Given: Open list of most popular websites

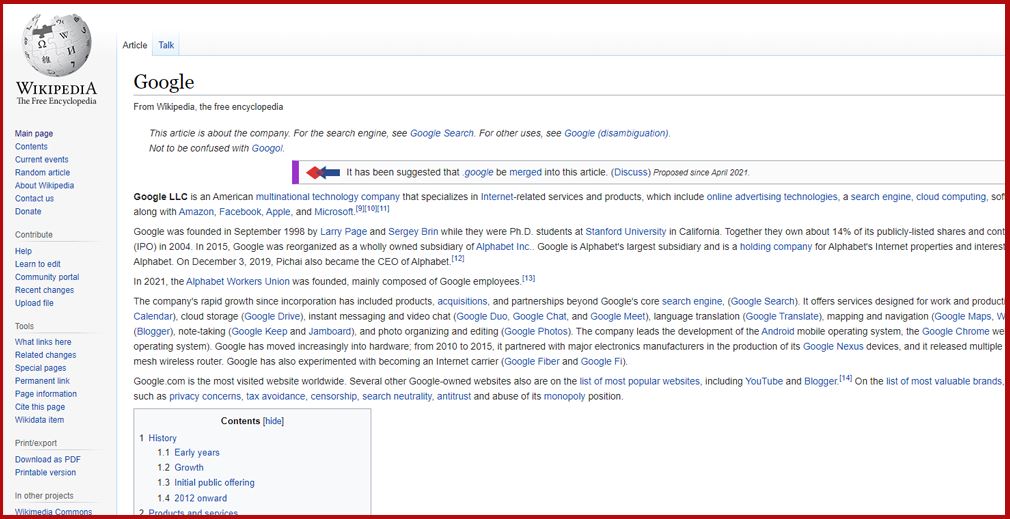Looking at the screenshot, I should coord(640,381).
